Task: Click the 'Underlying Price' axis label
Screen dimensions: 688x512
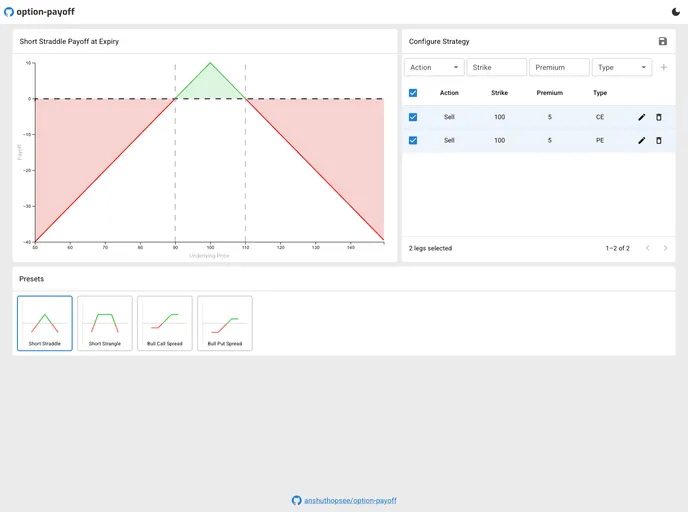Action: [x=209, y=256]
